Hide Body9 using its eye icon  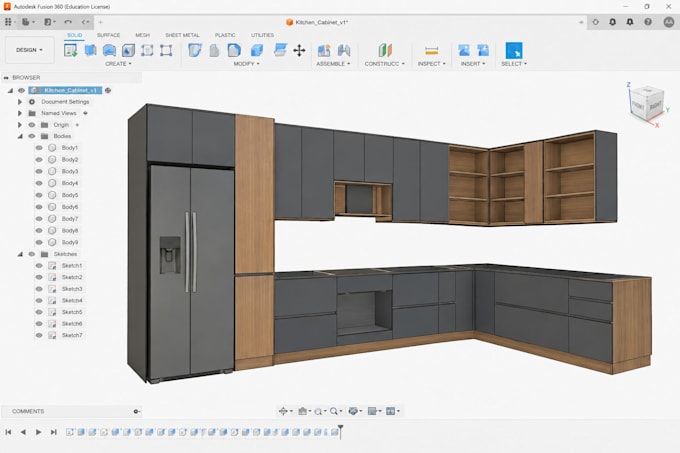point(39,242)
